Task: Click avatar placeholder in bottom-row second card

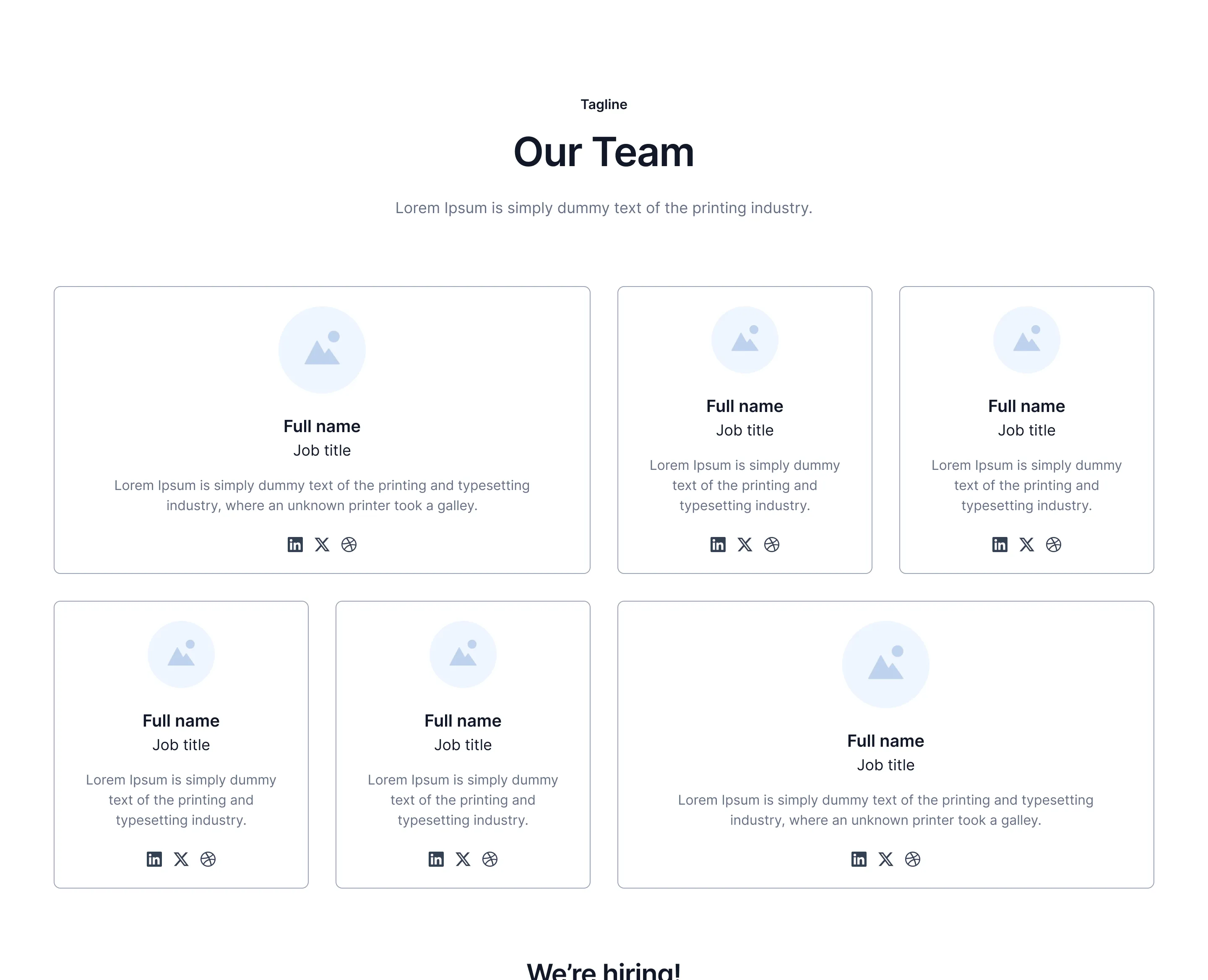Action: click(463, 654)
